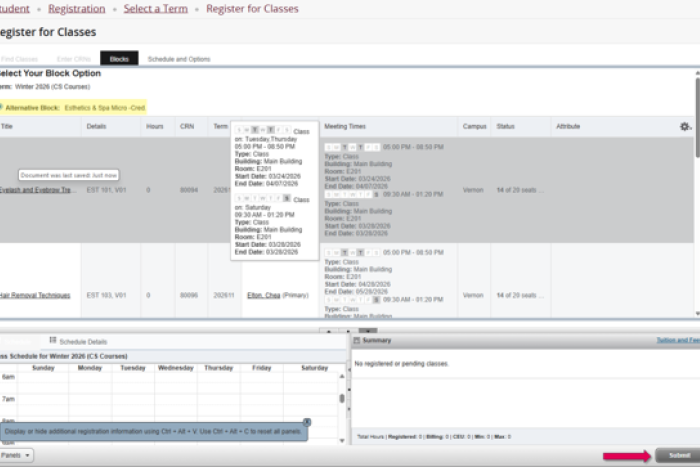Click 14 of 20 seats in Eyelash row

[520, 190]
